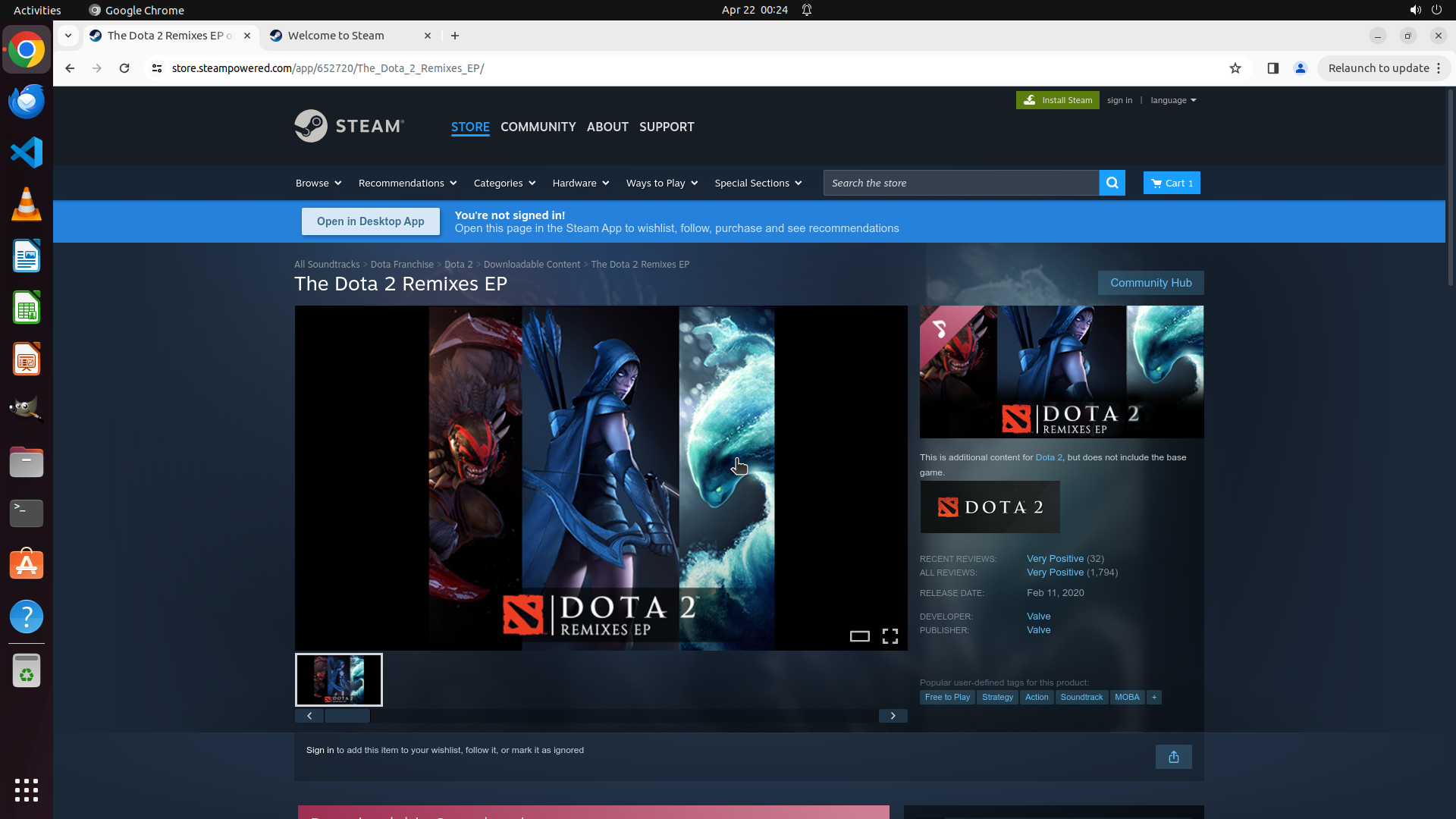The height and width of the screenshot is (819, 1456).
Task: Click the store search magnifier icon
Action: point(1112,183)
